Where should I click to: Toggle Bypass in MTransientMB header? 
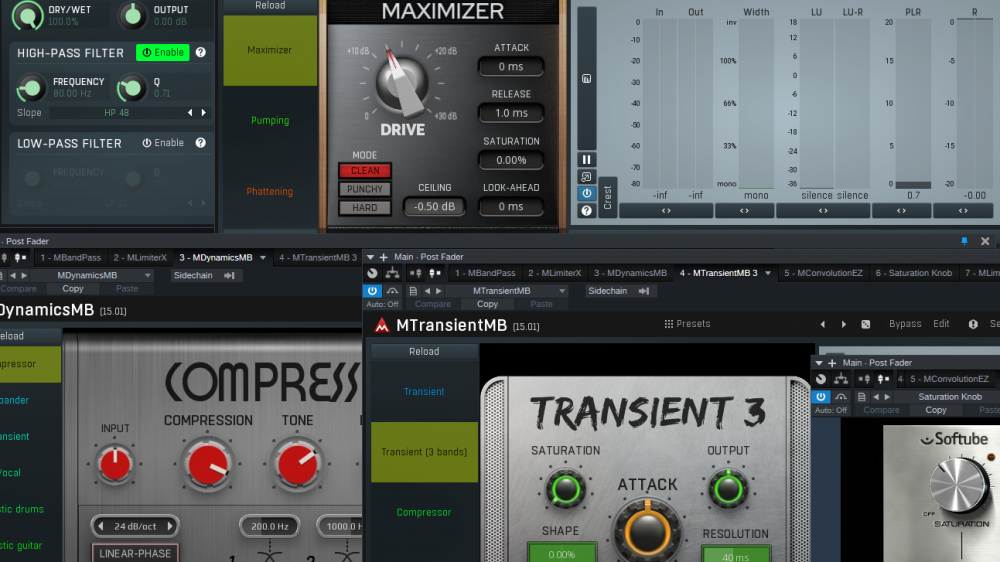click(905, 324)
